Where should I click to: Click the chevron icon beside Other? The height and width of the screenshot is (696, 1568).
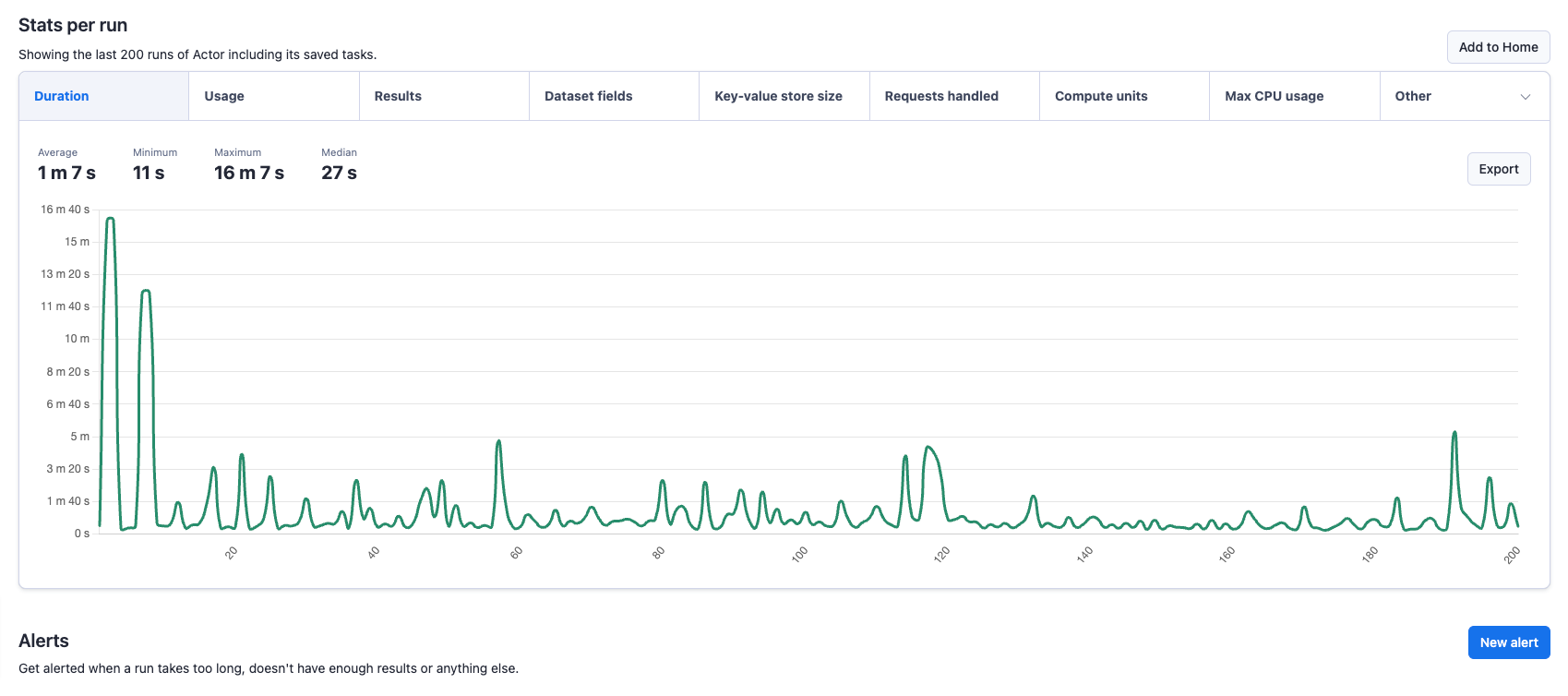[x=1526, y=97]
